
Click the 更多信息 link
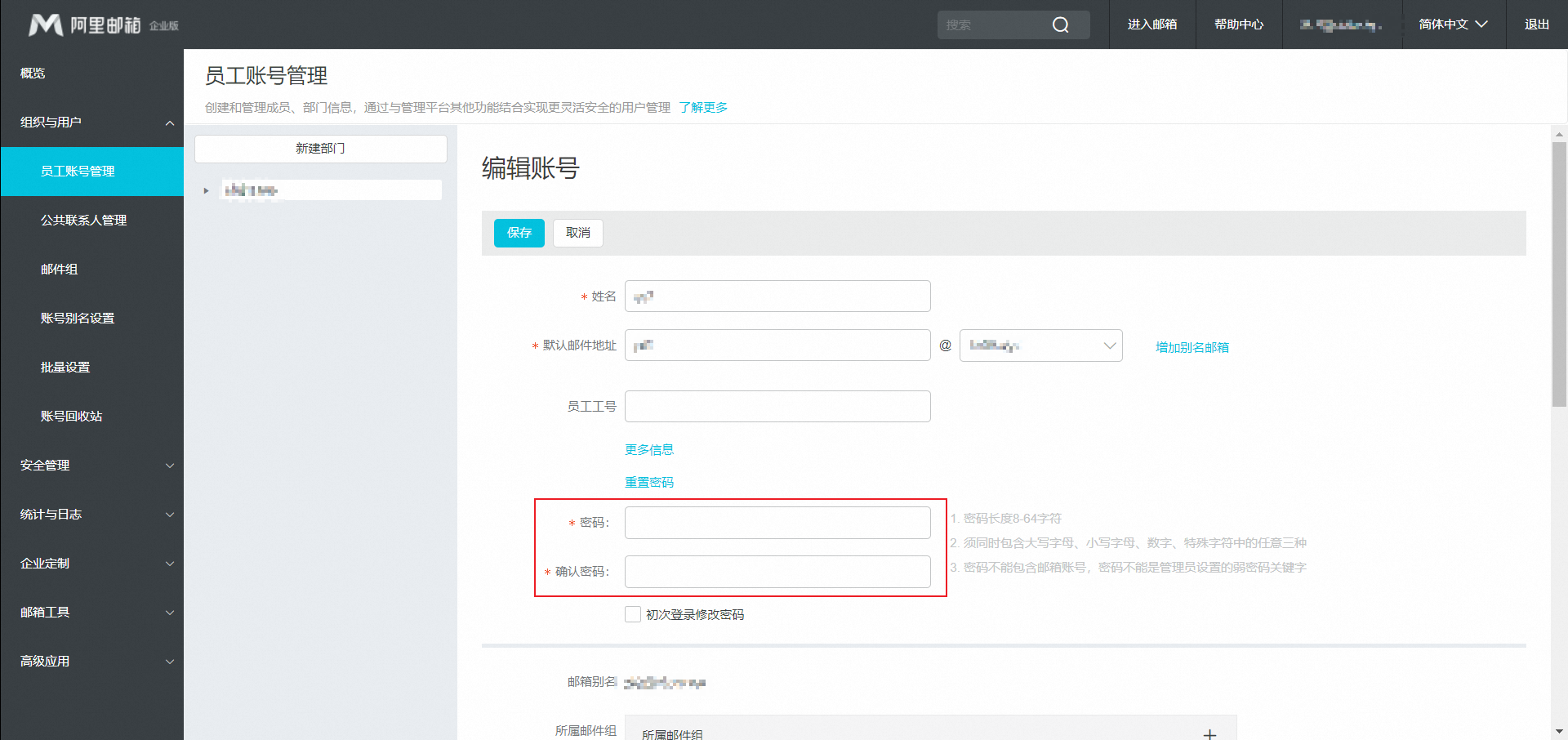click(649, 450)
